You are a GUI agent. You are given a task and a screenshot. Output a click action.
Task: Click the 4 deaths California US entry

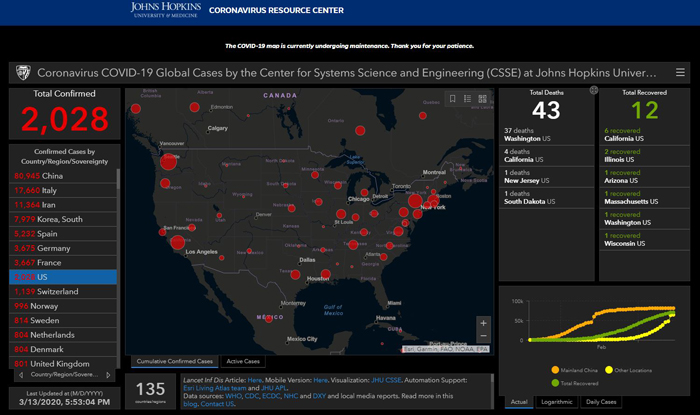[546, 156]
